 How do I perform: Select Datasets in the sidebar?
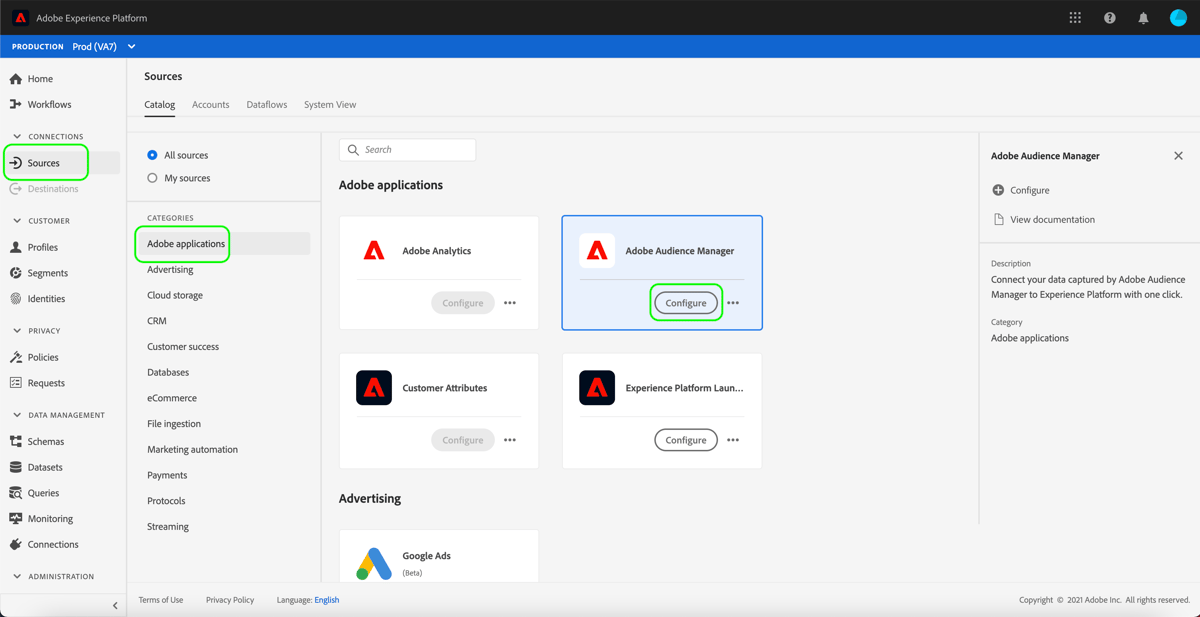(x=42, y=467)
